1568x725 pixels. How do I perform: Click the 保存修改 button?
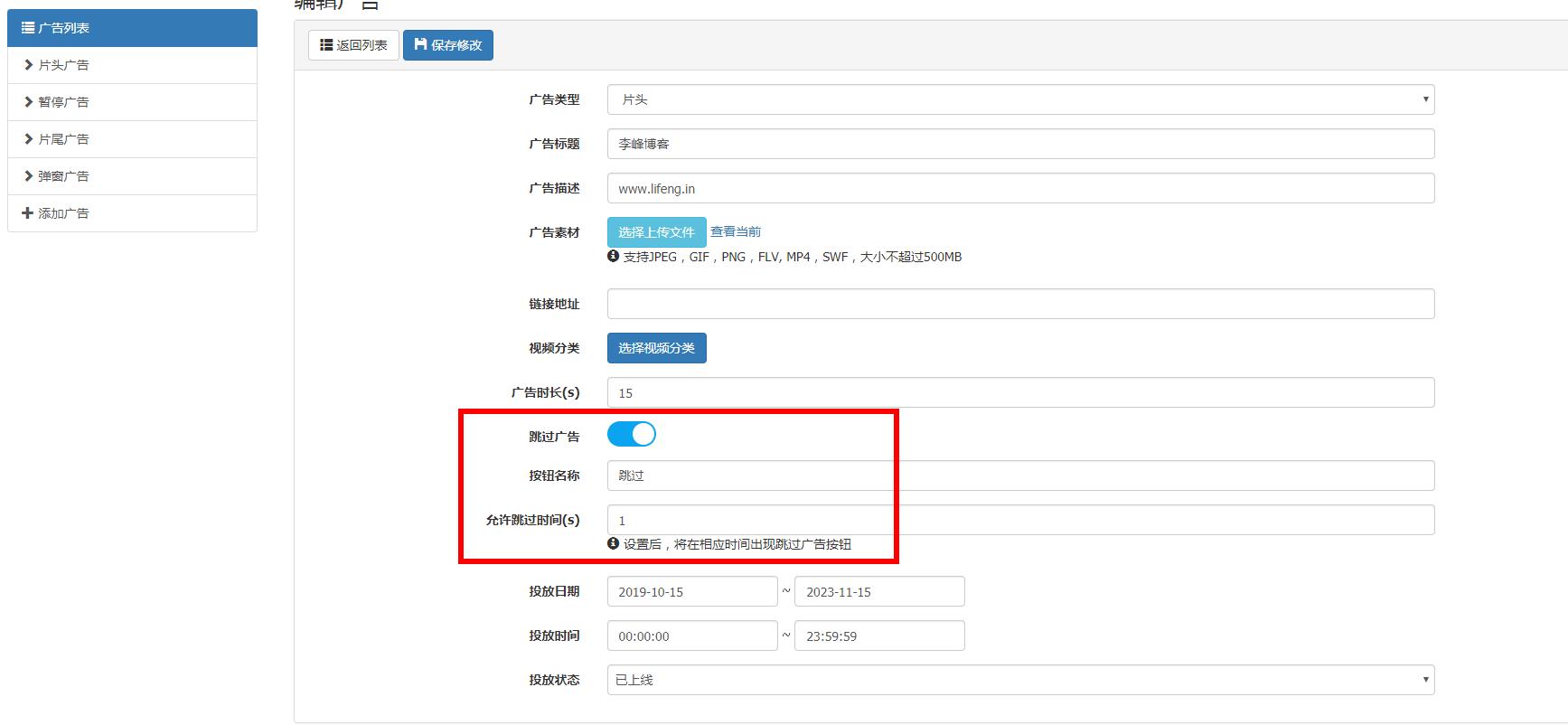[x=448, y=45]
